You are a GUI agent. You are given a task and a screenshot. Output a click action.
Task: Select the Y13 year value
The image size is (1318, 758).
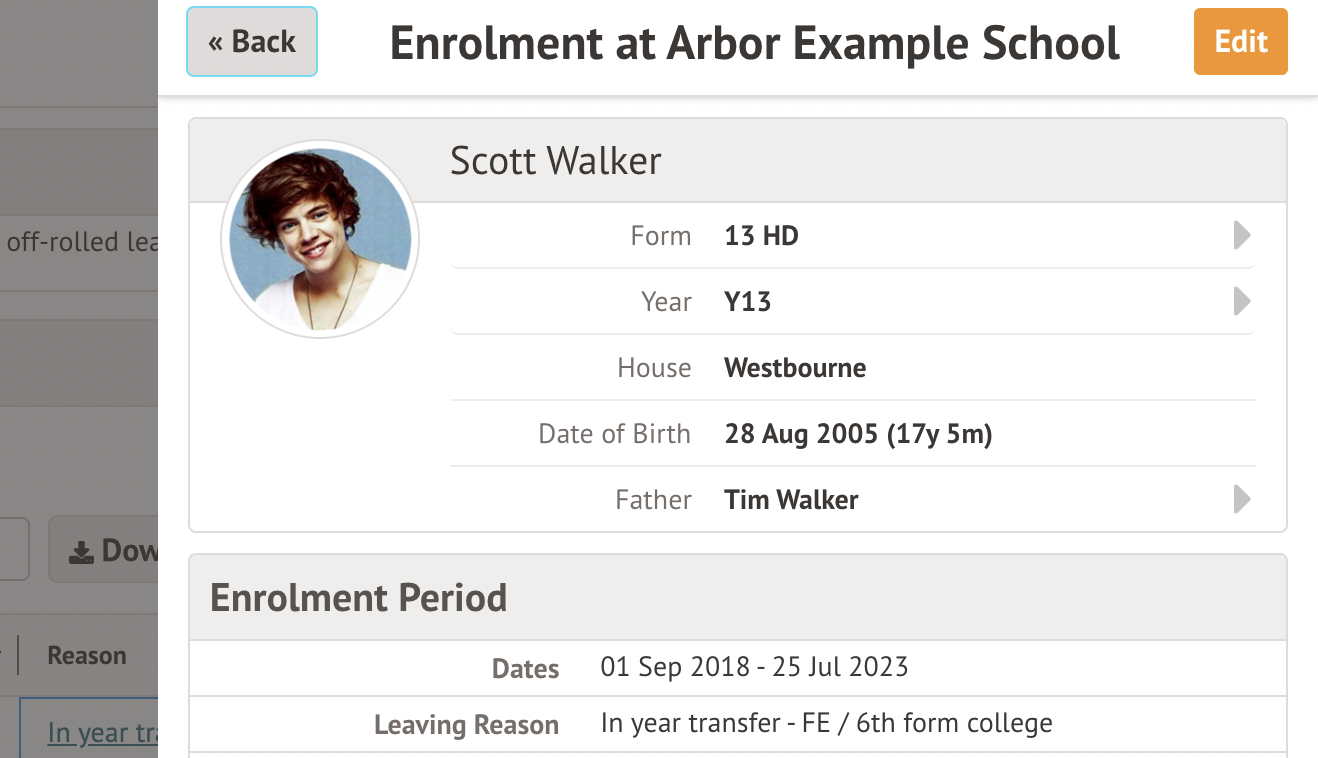coord(747,302)
